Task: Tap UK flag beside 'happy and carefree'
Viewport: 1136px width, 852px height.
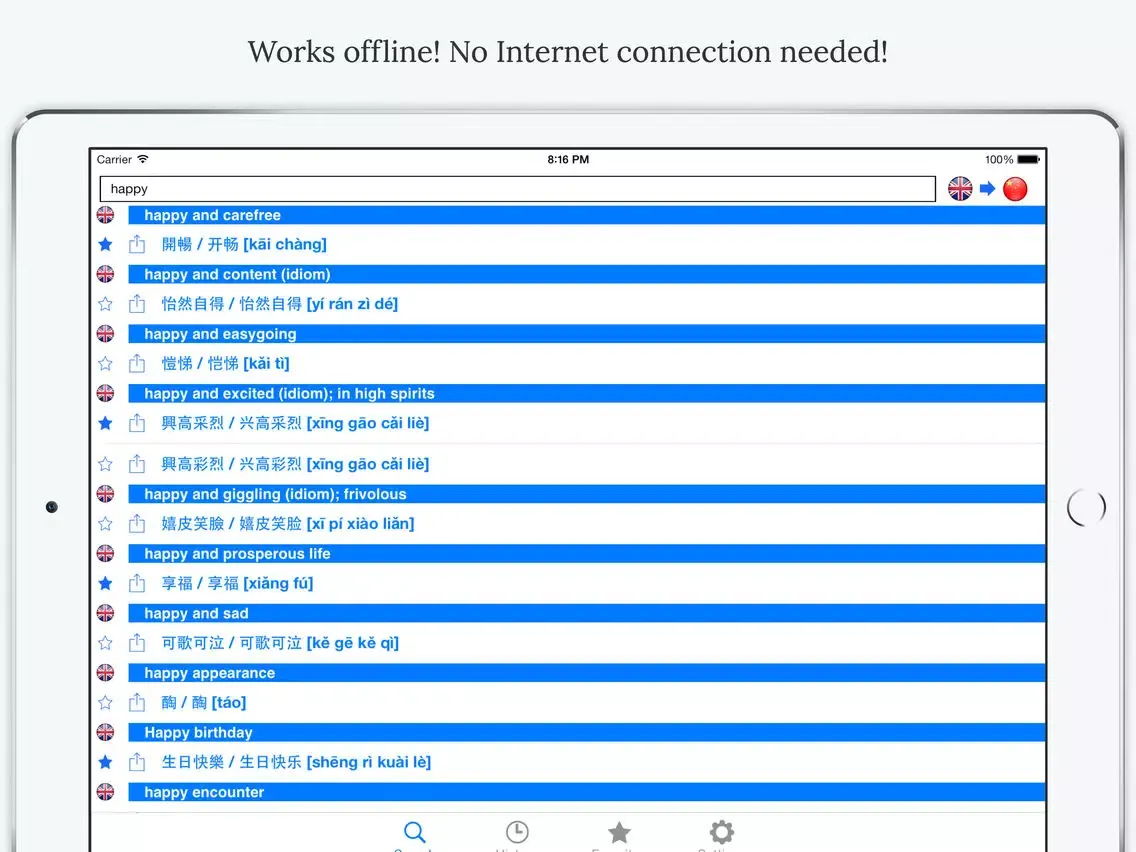Action: point(106,215)
